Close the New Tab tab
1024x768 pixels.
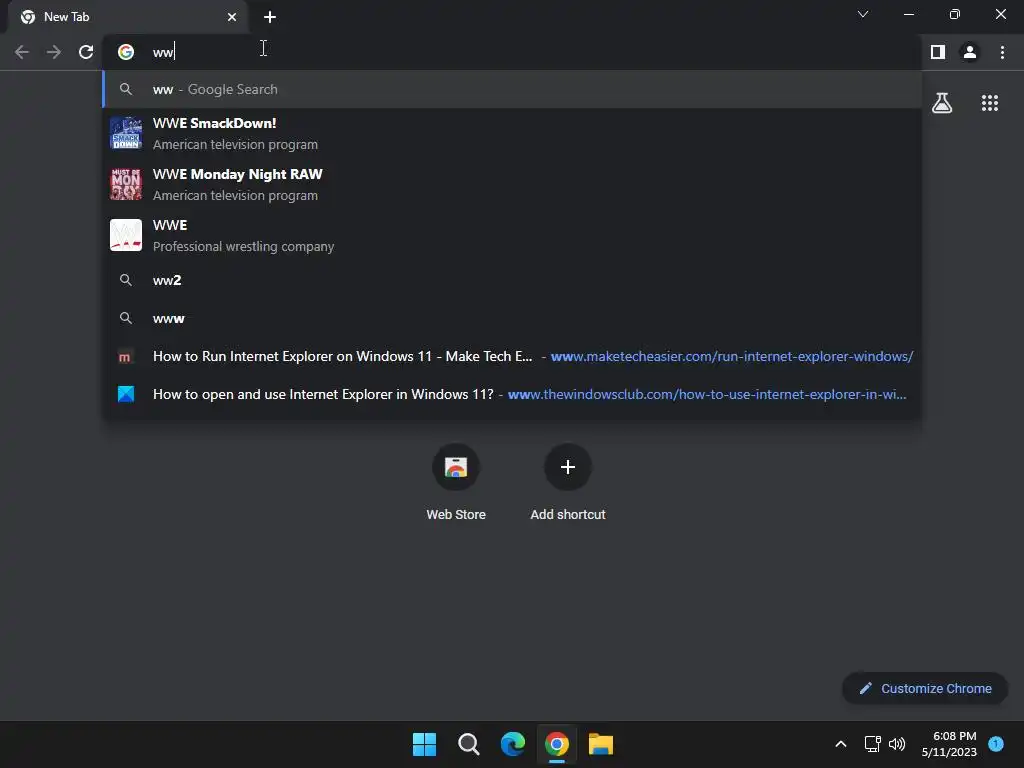pyautogui.click(x=232, y=17)
